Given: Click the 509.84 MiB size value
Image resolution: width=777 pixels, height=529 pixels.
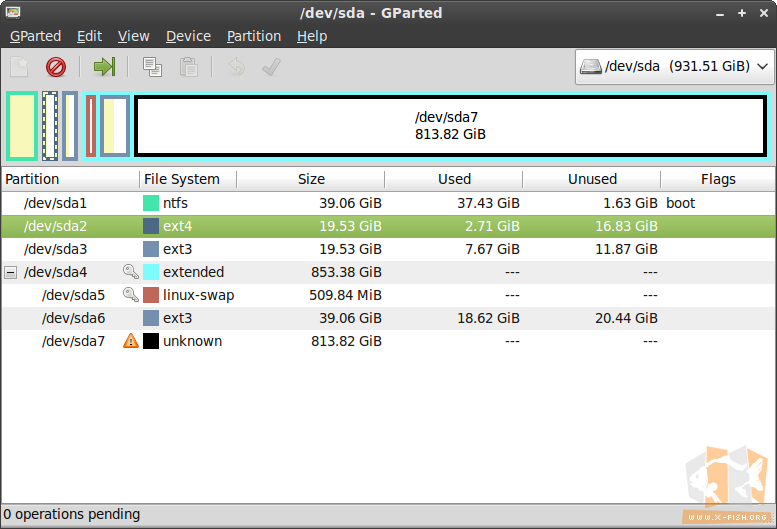Looking at the screenshot, I should (x=345, y=295).
